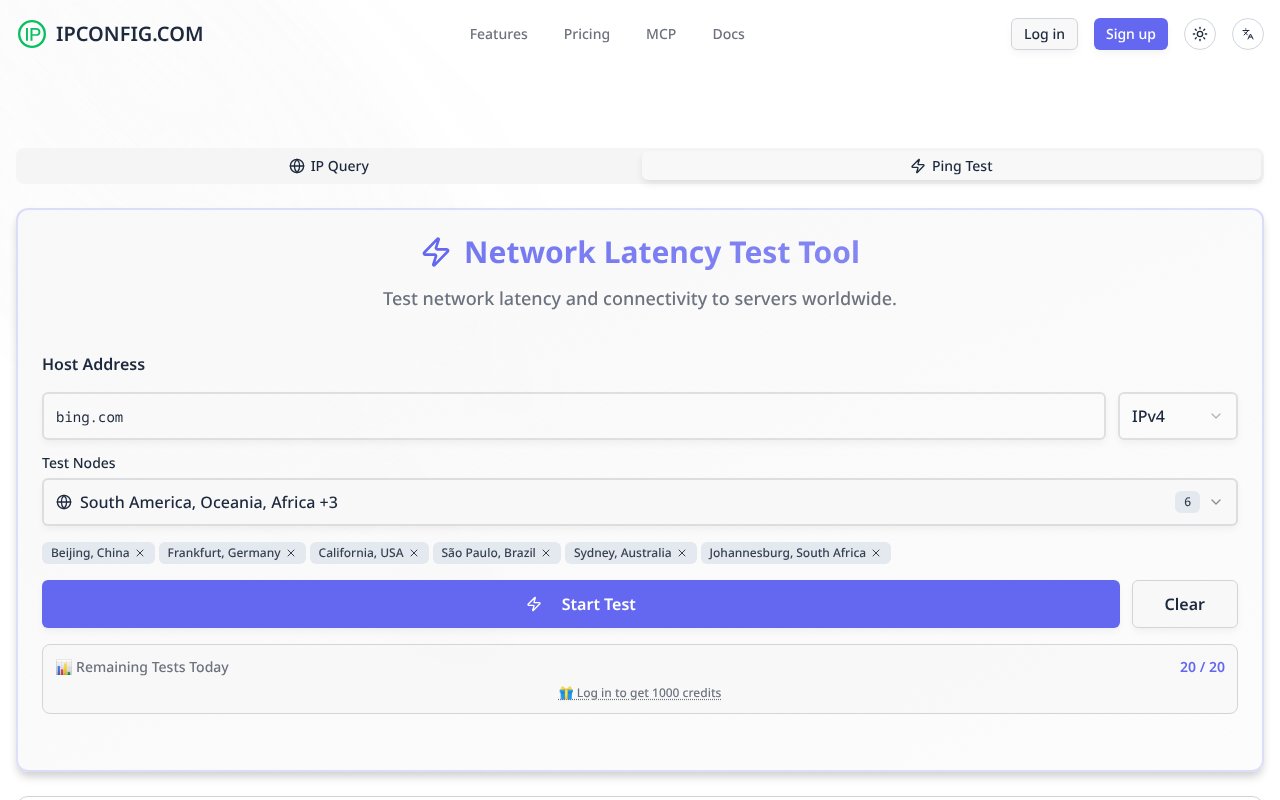Click the Clear button

1184,604
